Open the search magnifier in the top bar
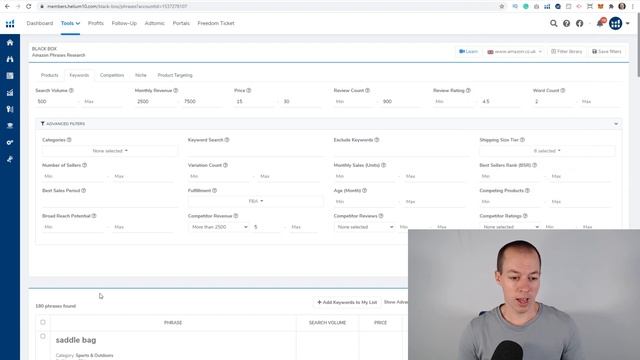Viewport: 640px width, 360px height. [x=553, y=23]
